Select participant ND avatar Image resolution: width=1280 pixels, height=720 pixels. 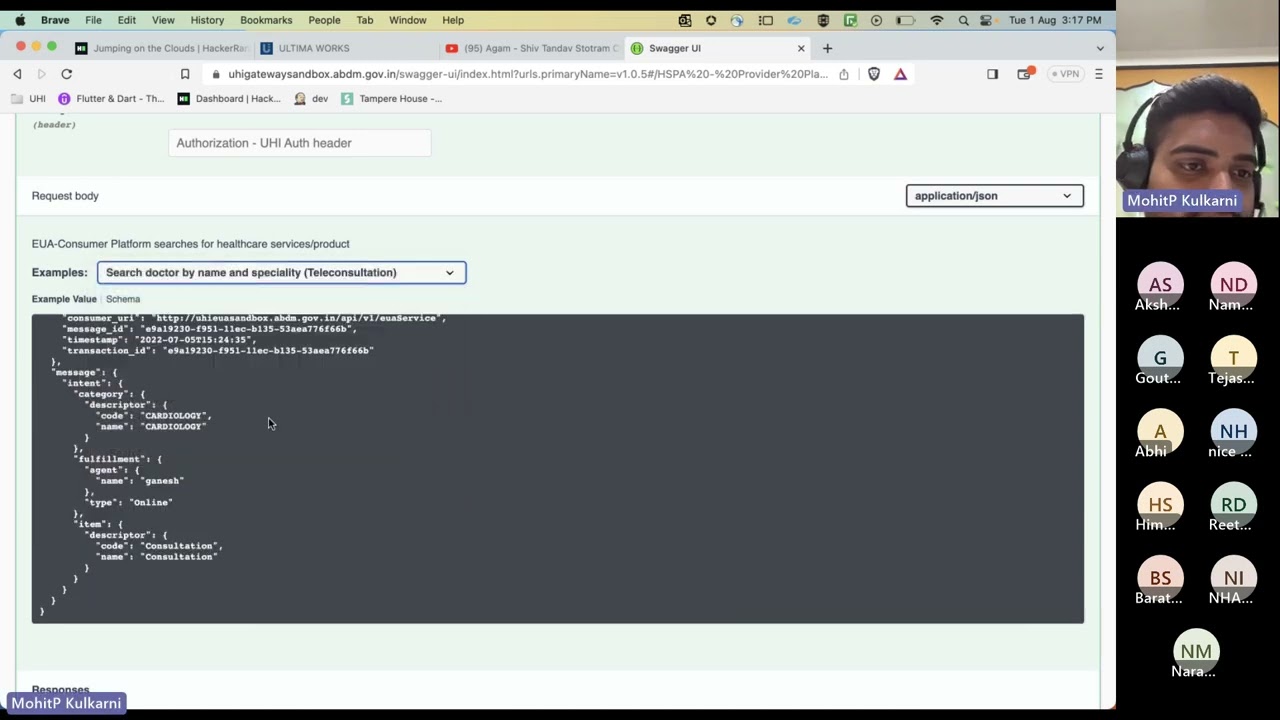click(x=1233, y=285)
